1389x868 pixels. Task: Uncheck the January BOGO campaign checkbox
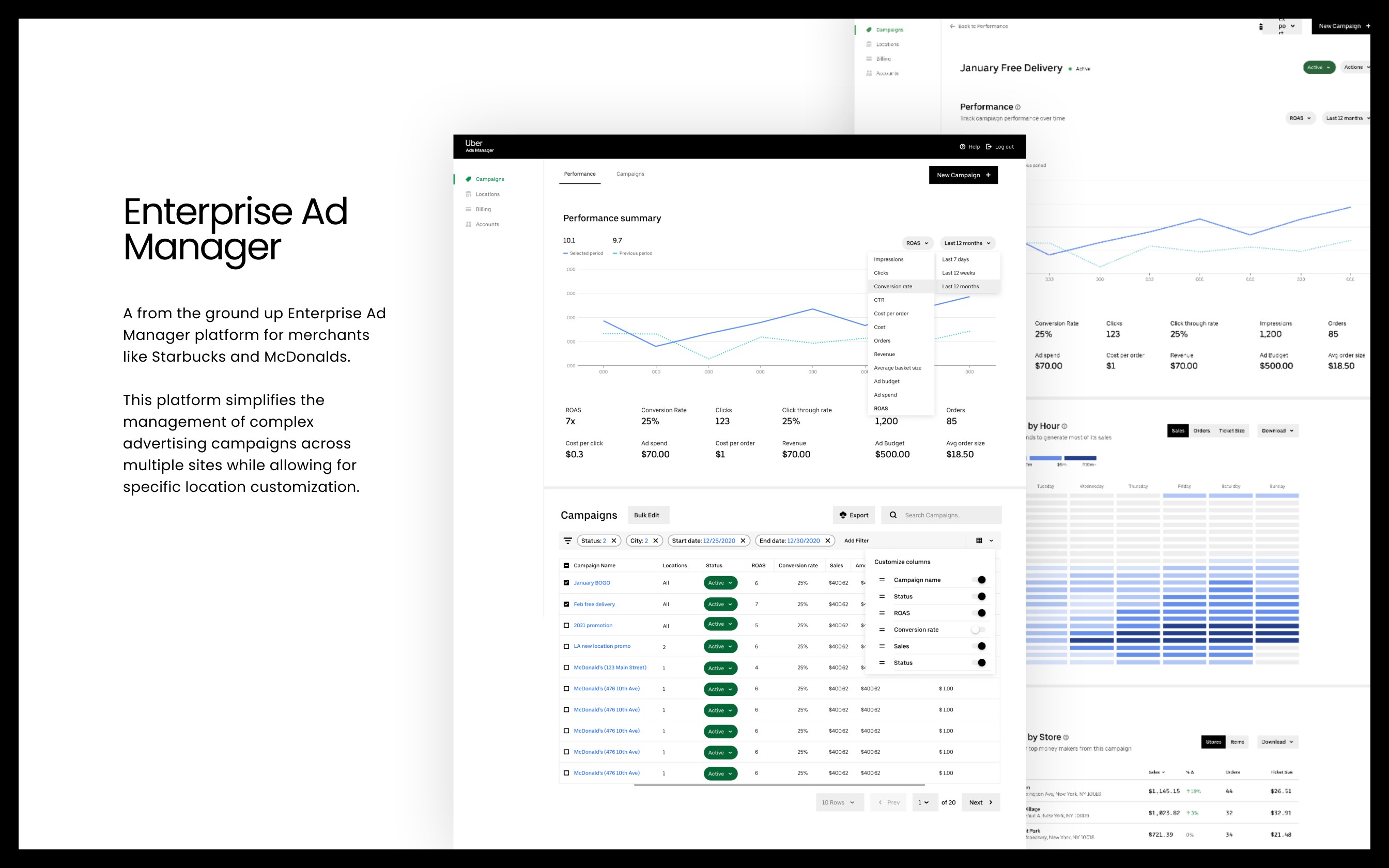566,583
